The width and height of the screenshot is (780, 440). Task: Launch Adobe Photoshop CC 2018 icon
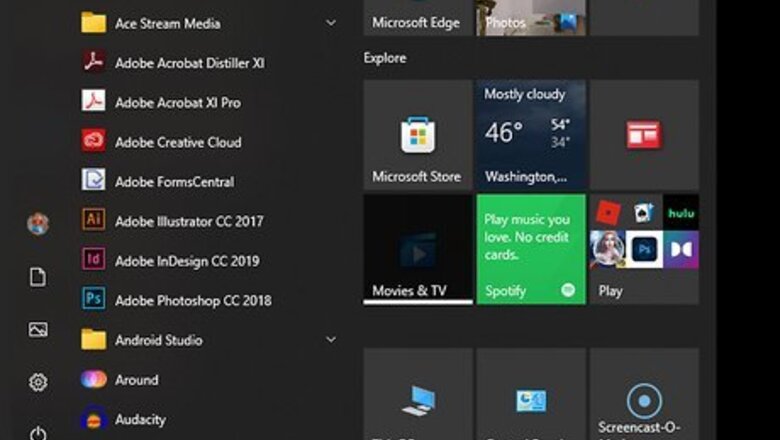click(94, 299)
